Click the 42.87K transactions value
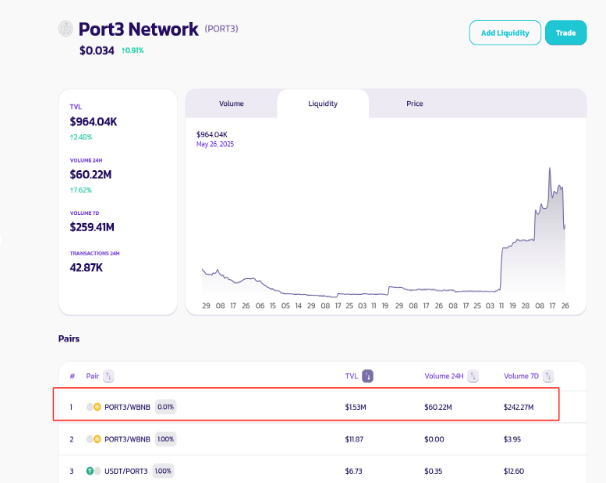 point(86,268)
